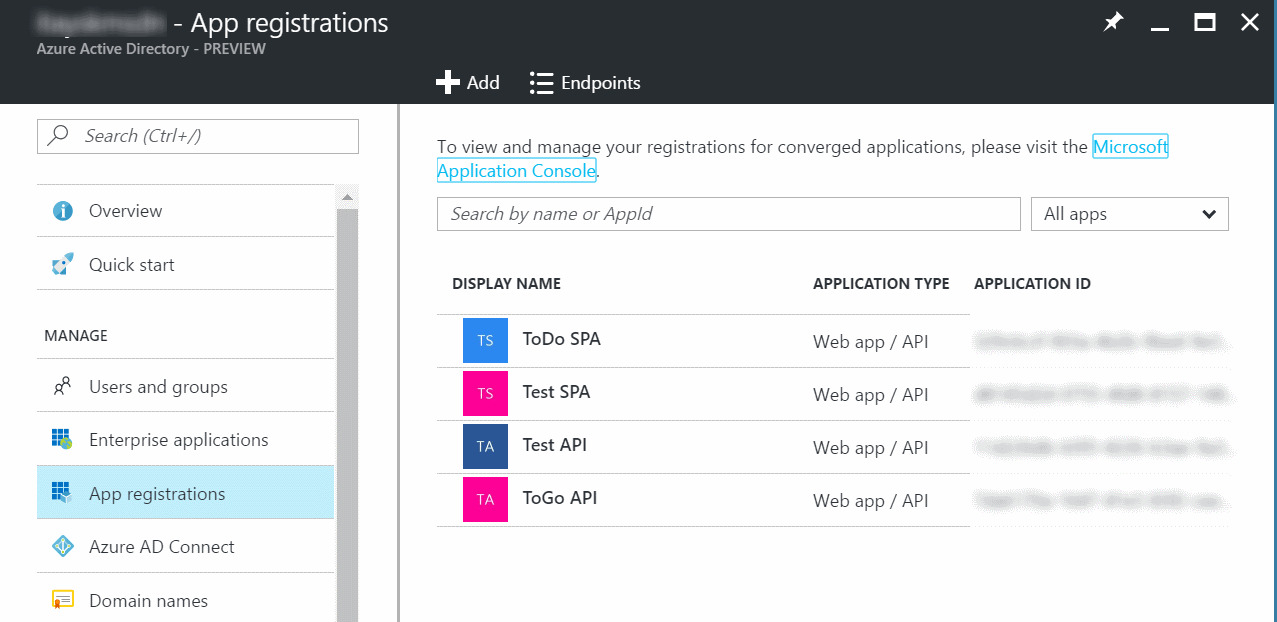Screen dimensions: 1277x622
Task: Click the Users and groups icon
Action: click(x=63, y=387)
